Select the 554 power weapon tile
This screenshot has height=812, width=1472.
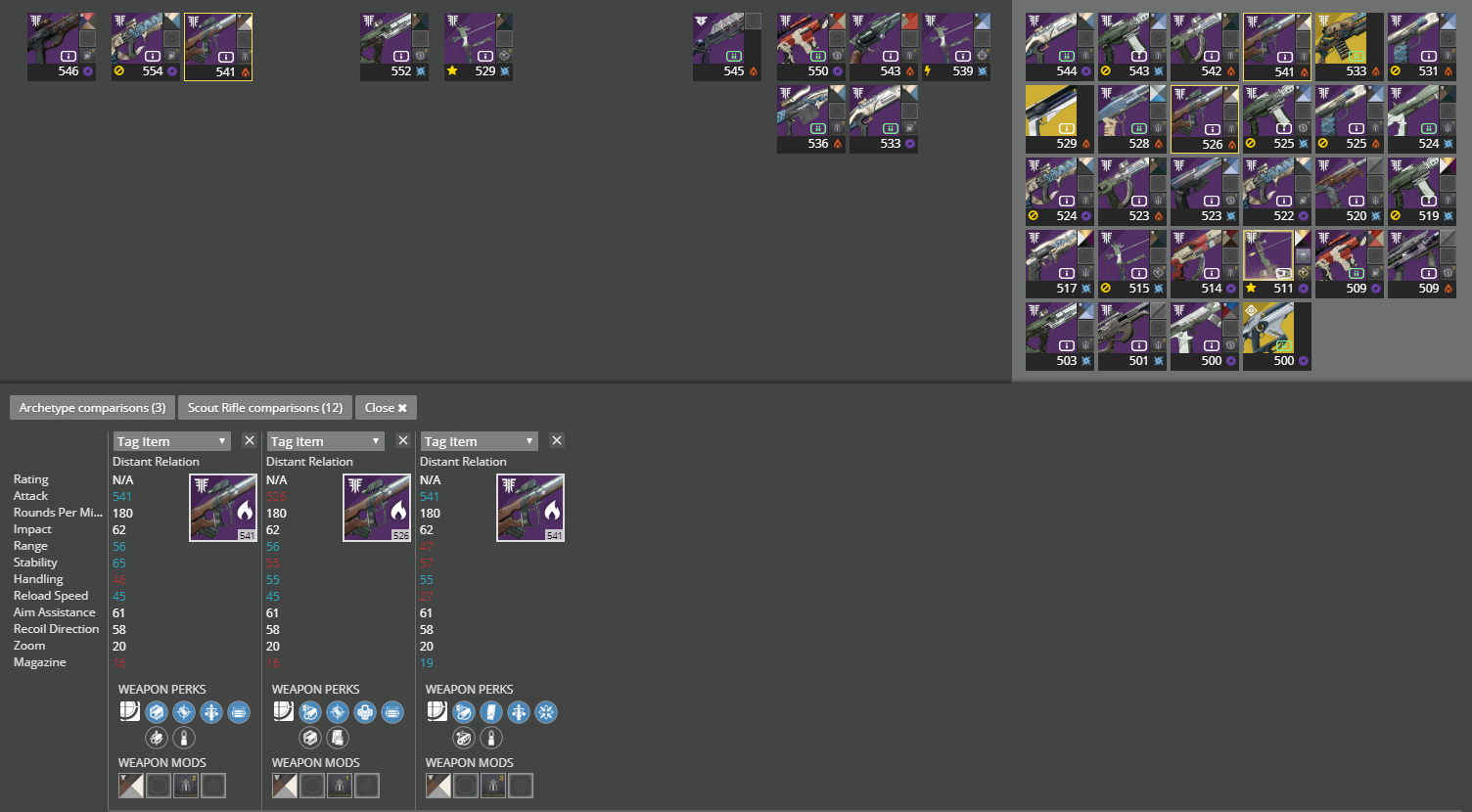tap(146, 47)
